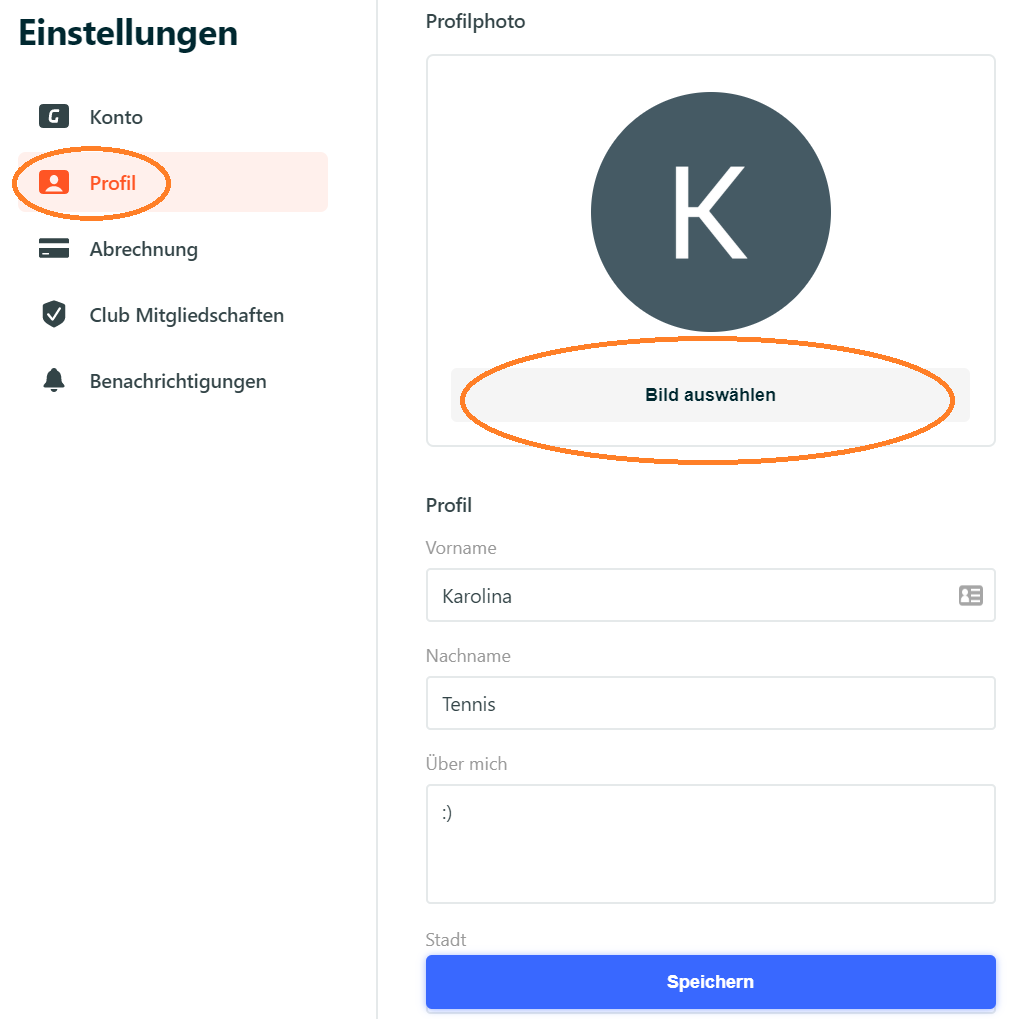This screenshot has height=1019, width=1019.
Task: Click into the Über mich text area
Action: pos(710,844)
